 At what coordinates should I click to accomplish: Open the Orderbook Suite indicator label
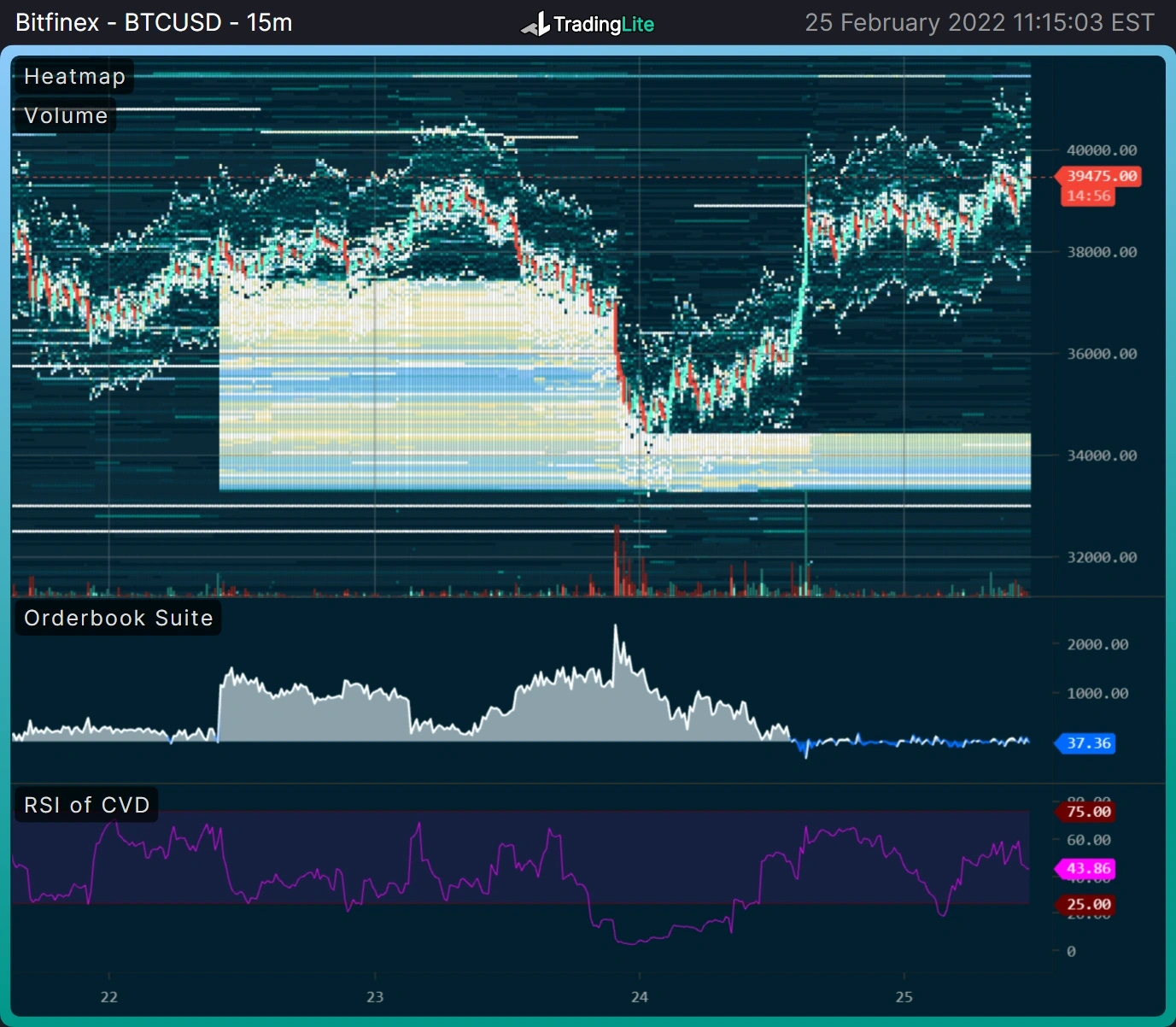click(118, 618)
